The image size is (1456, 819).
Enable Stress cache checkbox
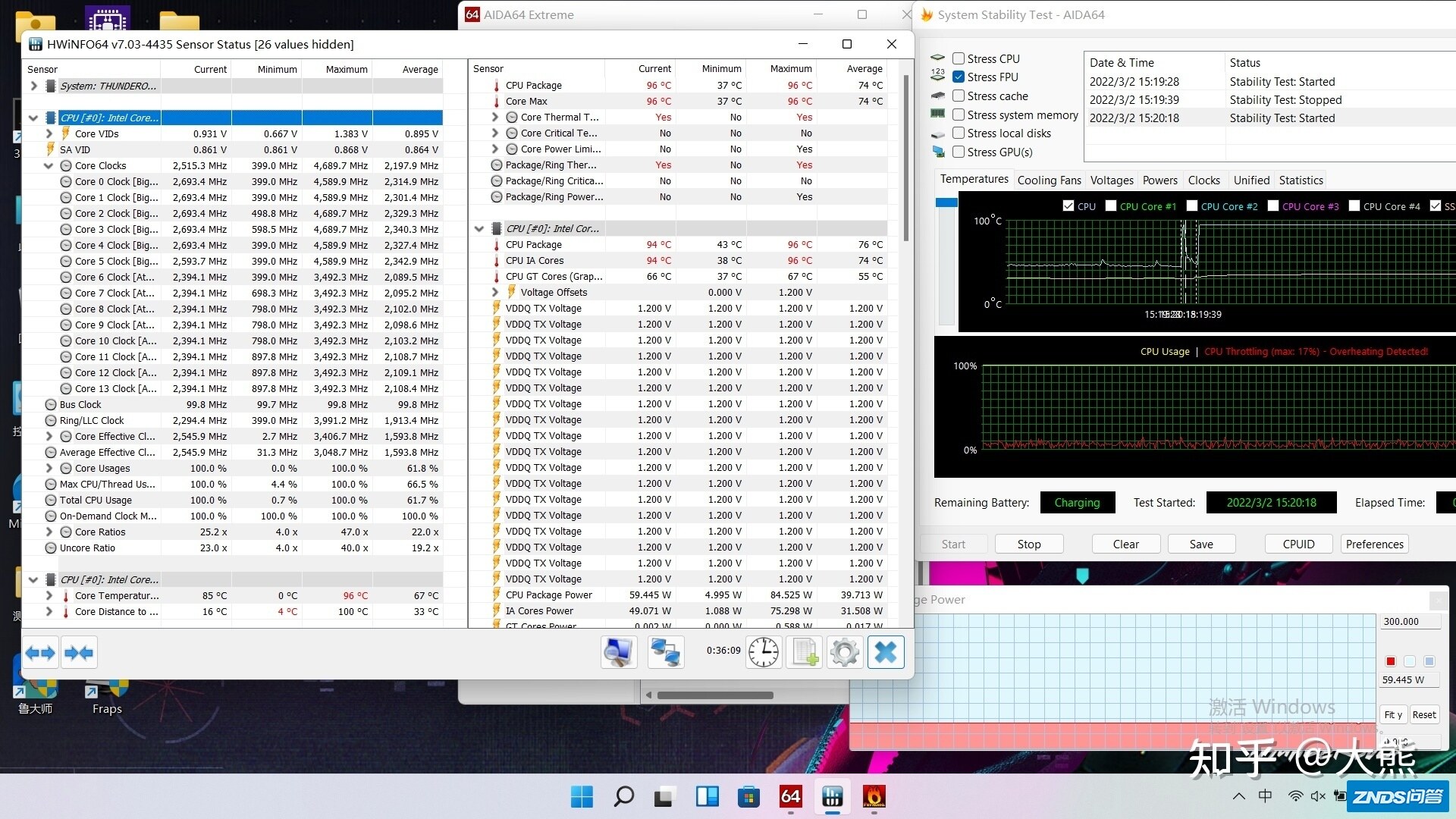click(959, 96)
